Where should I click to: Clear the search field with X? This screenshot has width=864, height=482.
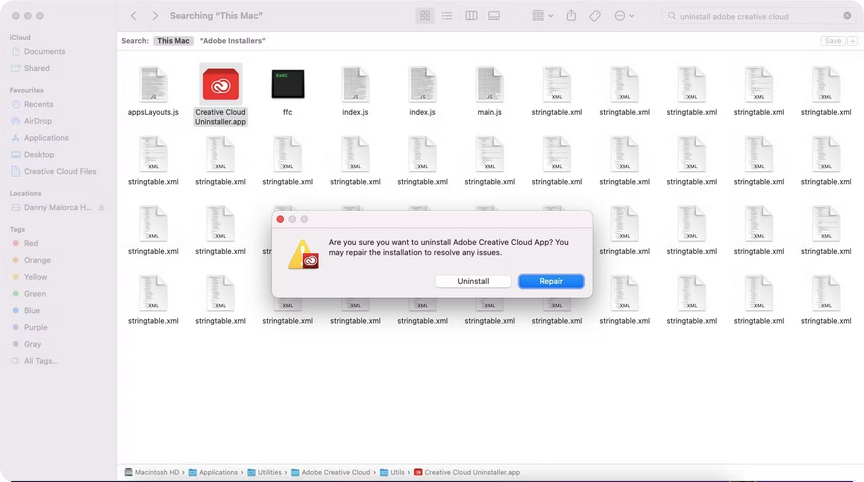(x=847, y=16)
